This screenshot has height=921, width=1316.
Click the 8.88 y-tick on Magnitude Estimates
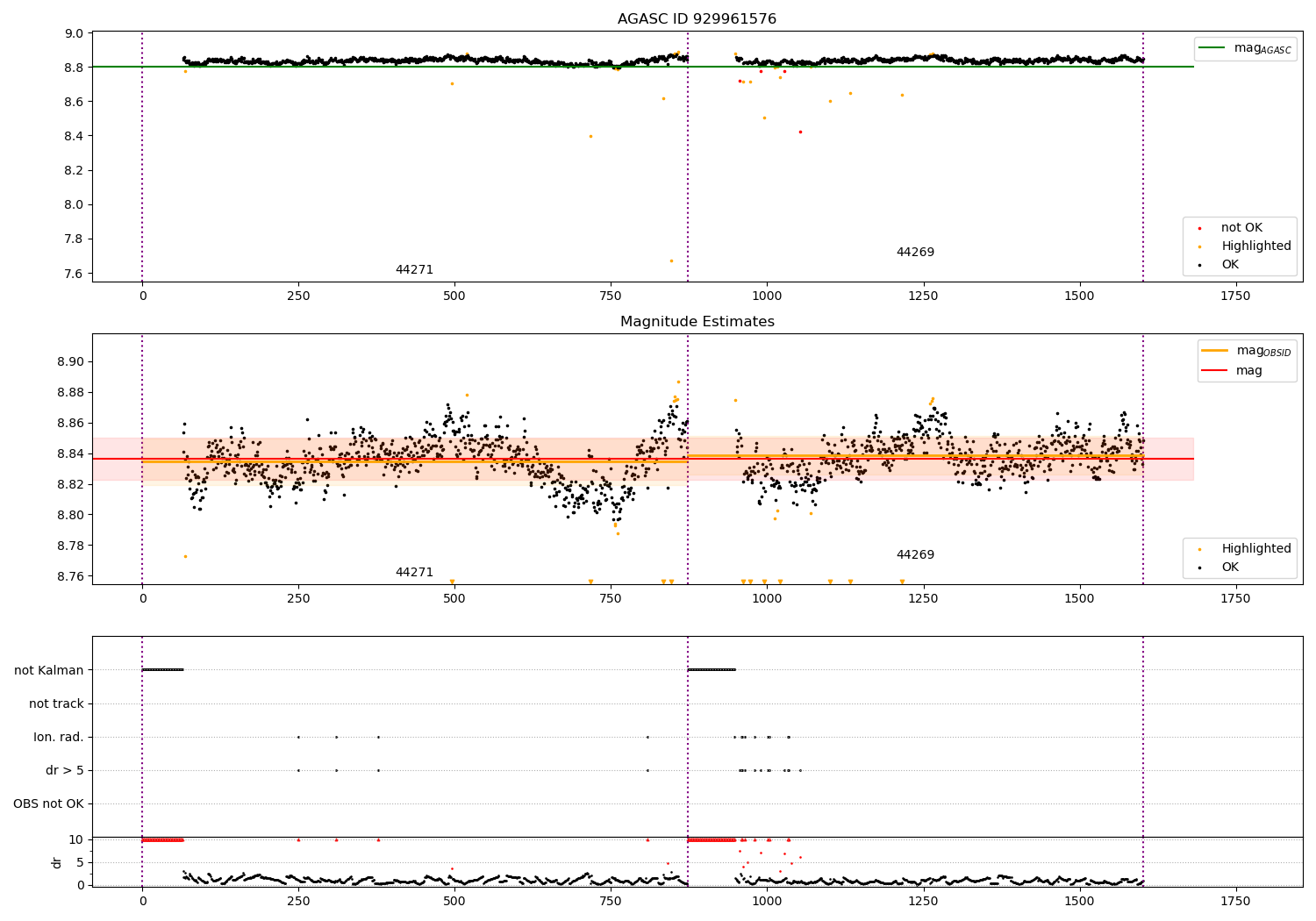(x=70, y=392)
